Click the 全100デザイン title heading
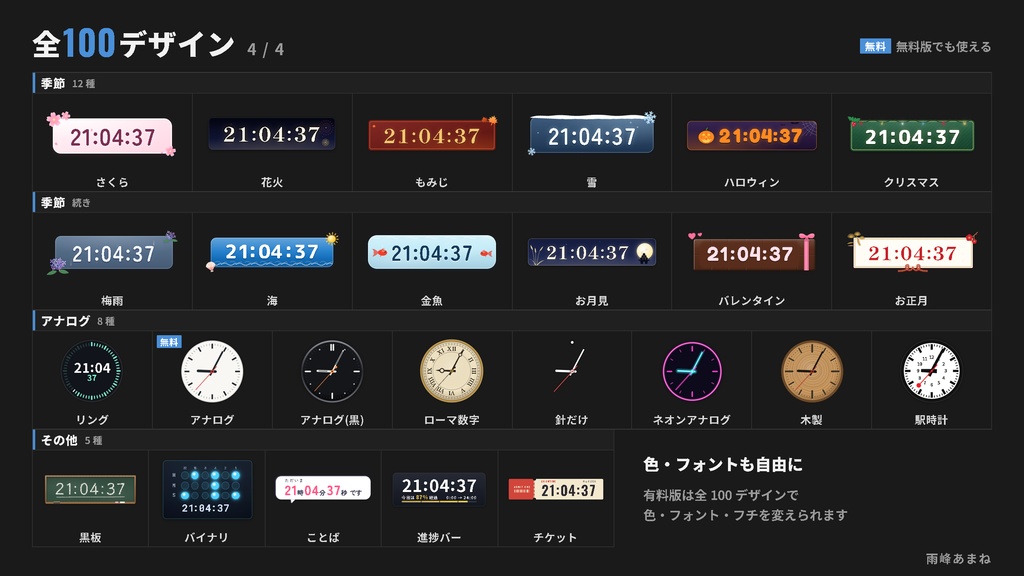The height and width of the screenshot is (576, 1024). point(133,44)
